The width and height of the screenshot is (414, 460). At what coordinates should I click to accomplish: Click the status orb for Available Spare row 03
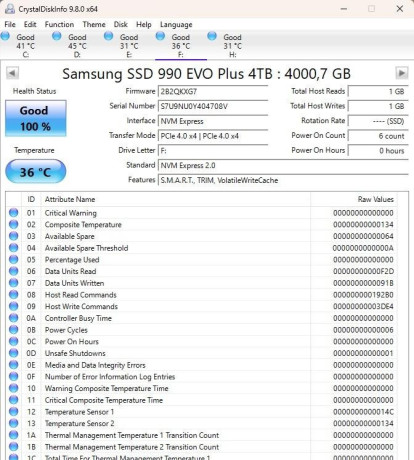pos(14,236)
